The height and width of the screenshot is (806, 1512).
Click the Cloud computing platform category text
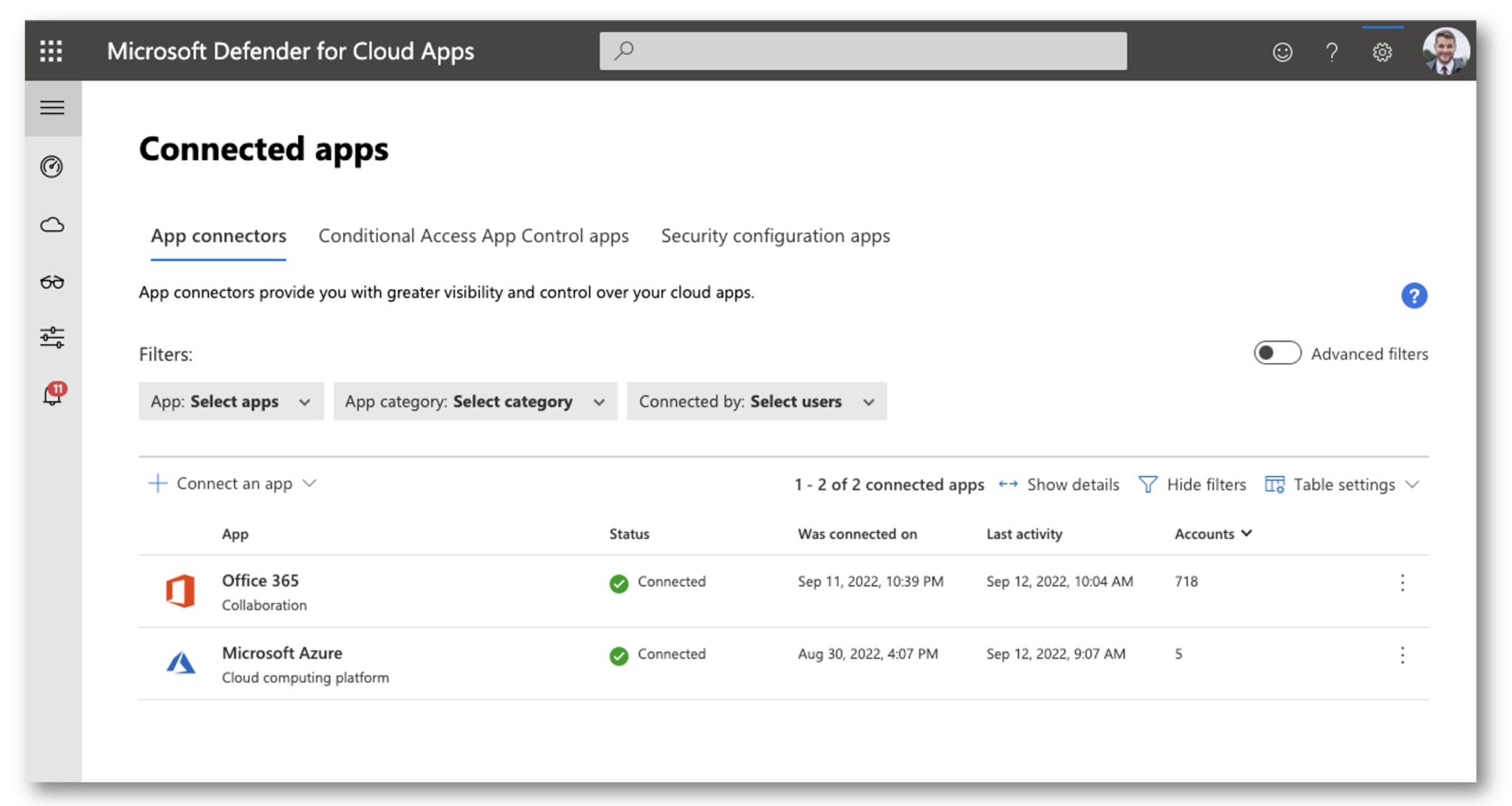point(305,678)
